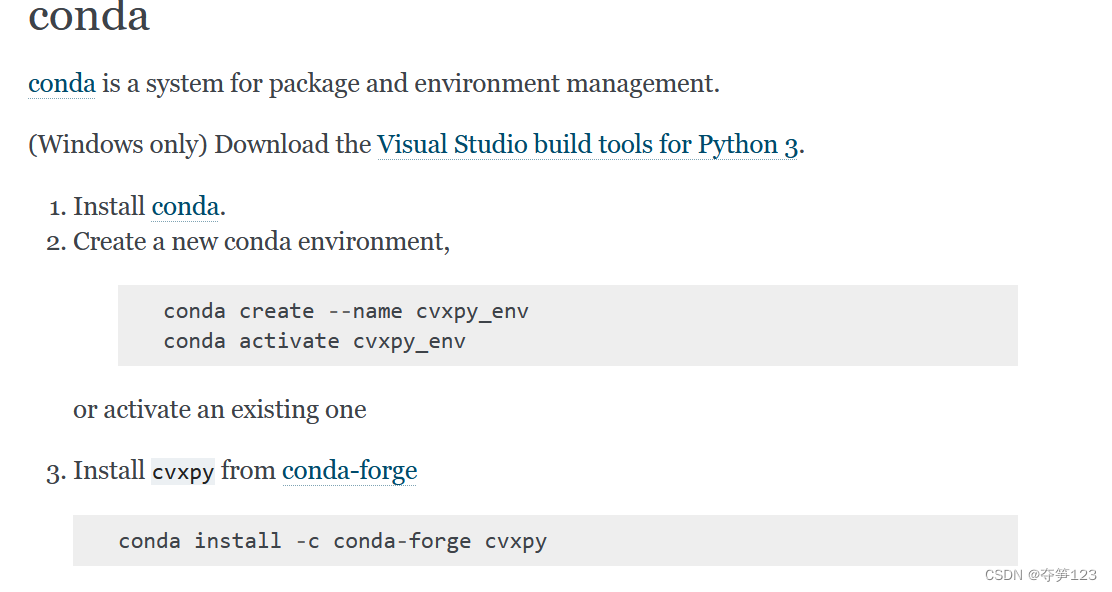Follow the conda link in step 1
Viewport: 1112px width, 592px height.
[185, 207]
